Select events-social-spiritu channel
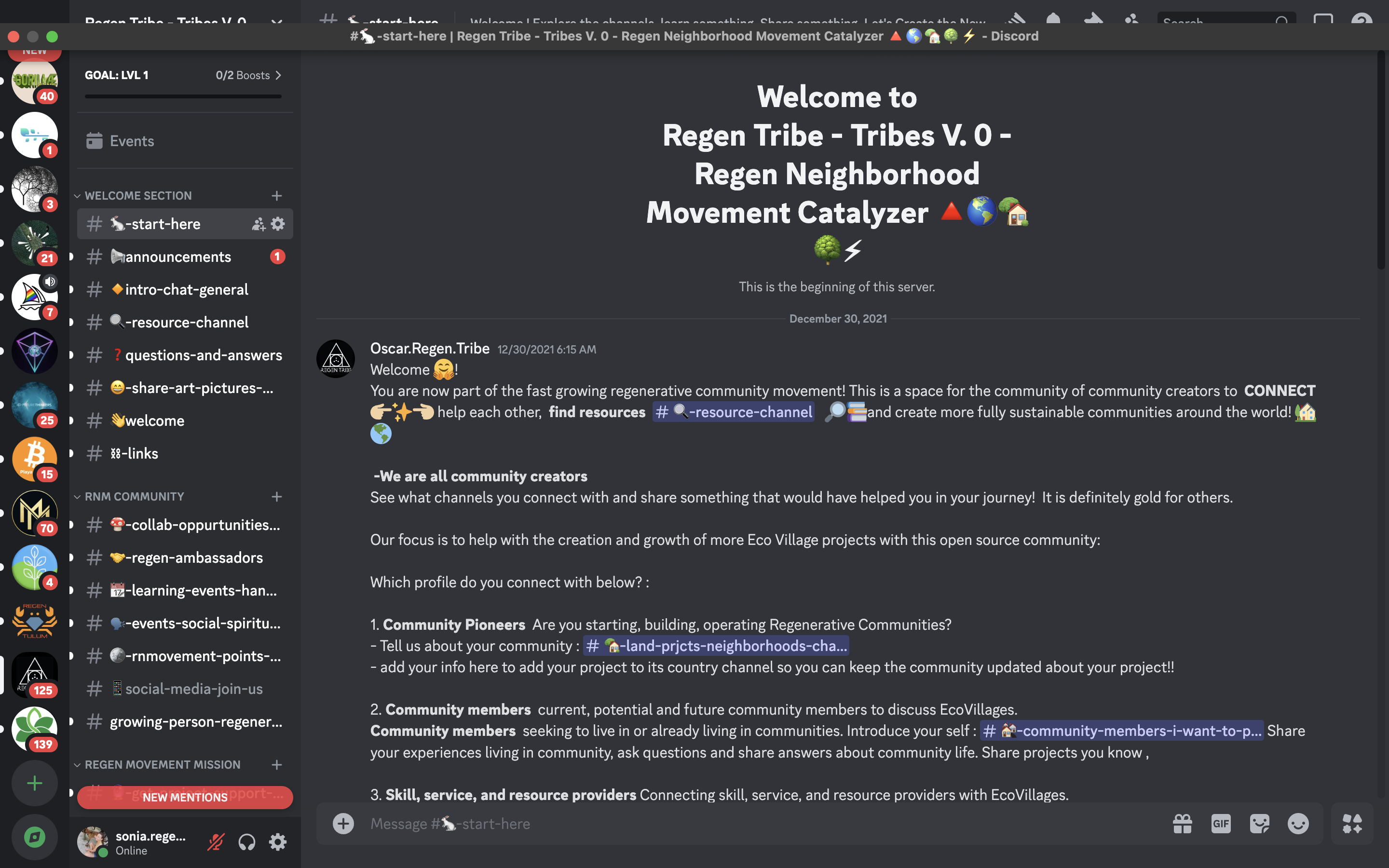 (x=185, y=623)
